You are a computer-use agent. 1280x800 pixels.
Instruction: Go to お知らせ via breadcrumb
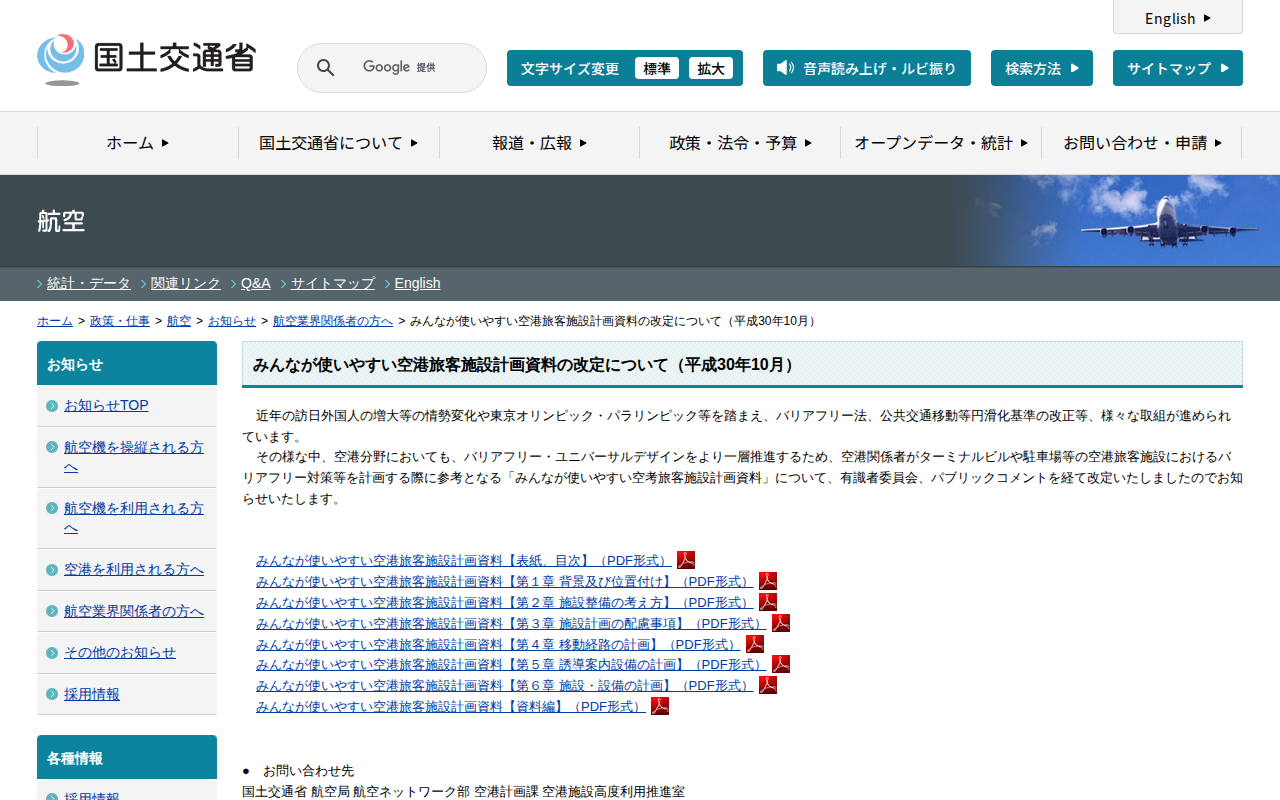(x=232, y=321)
